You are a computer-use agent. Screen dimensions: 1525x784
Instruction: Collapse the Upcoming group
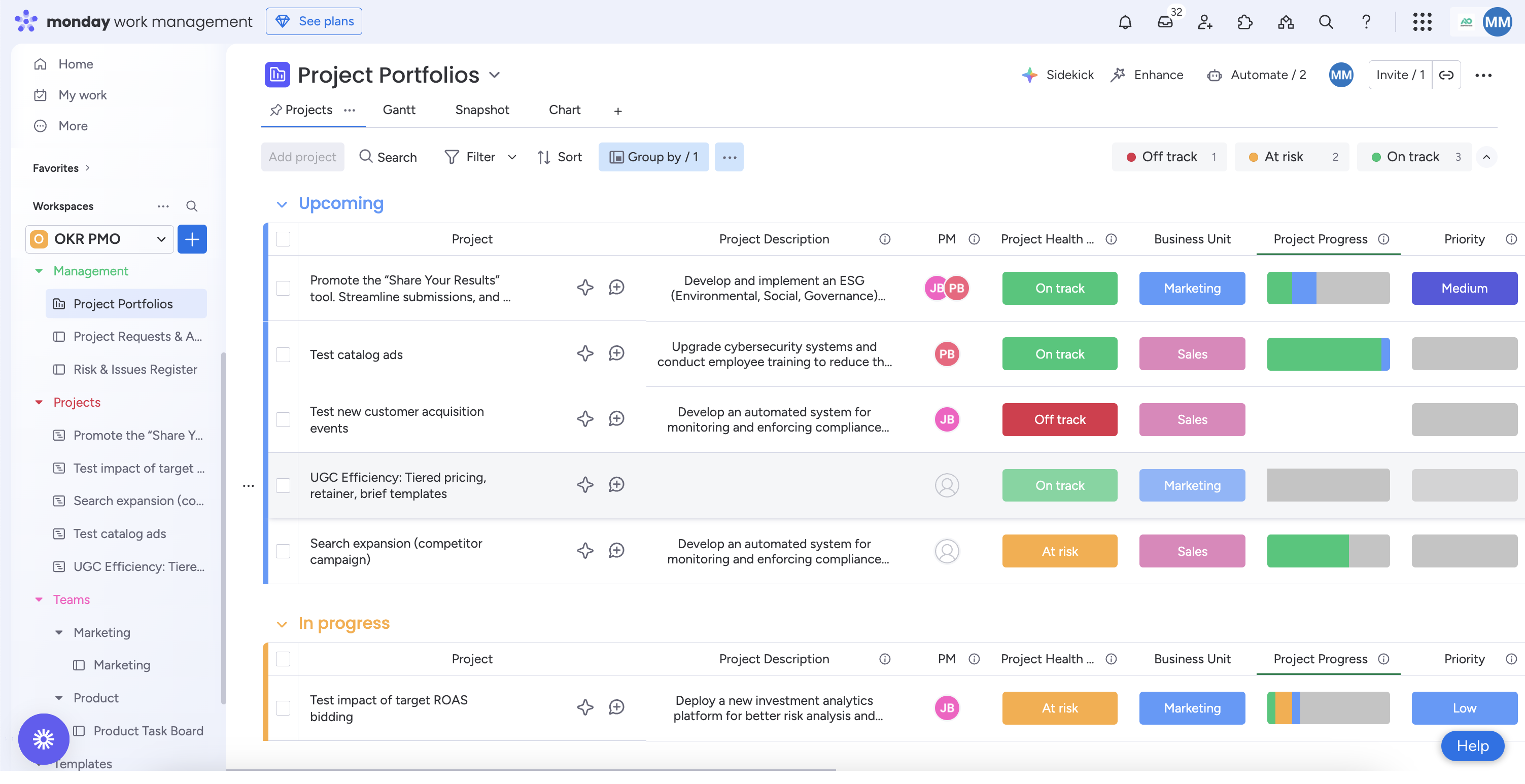click(x=281, y=204)
